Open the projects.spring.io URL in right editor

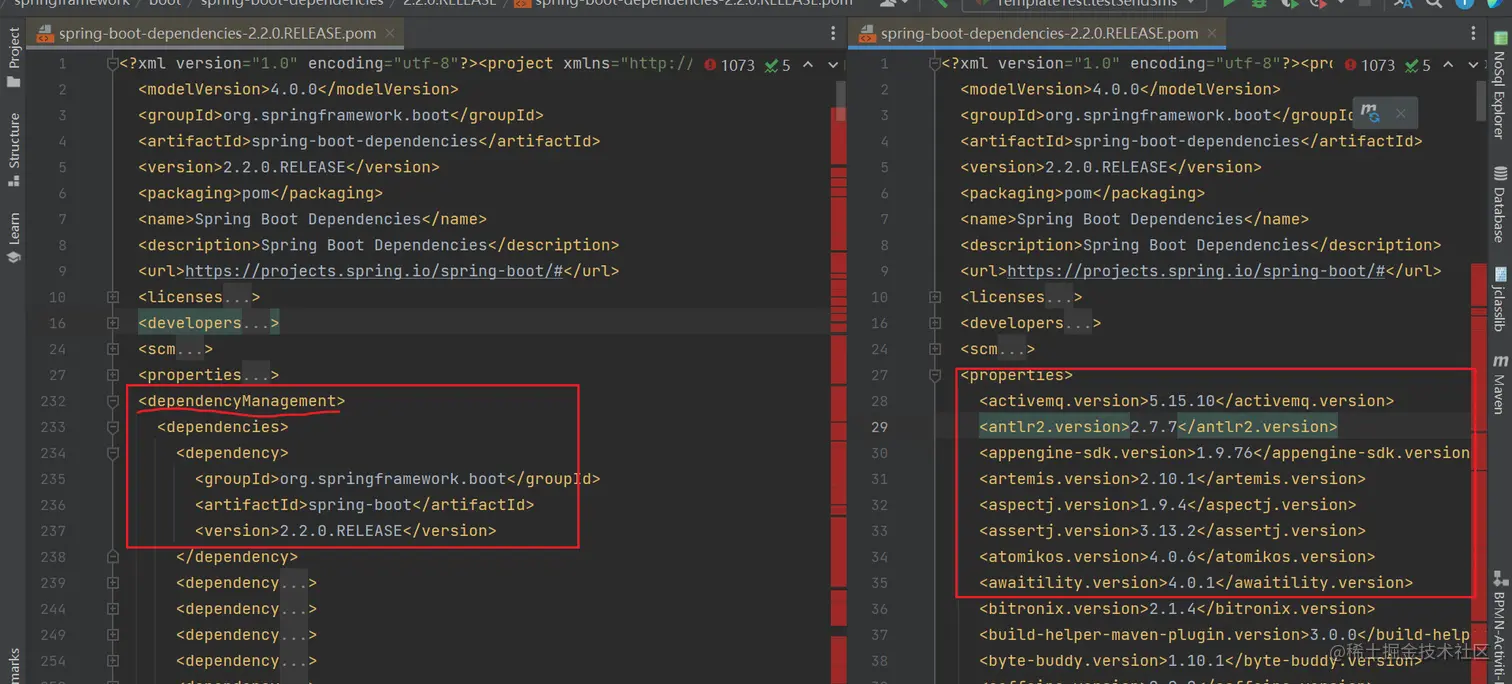click(x=1196, y=271)
